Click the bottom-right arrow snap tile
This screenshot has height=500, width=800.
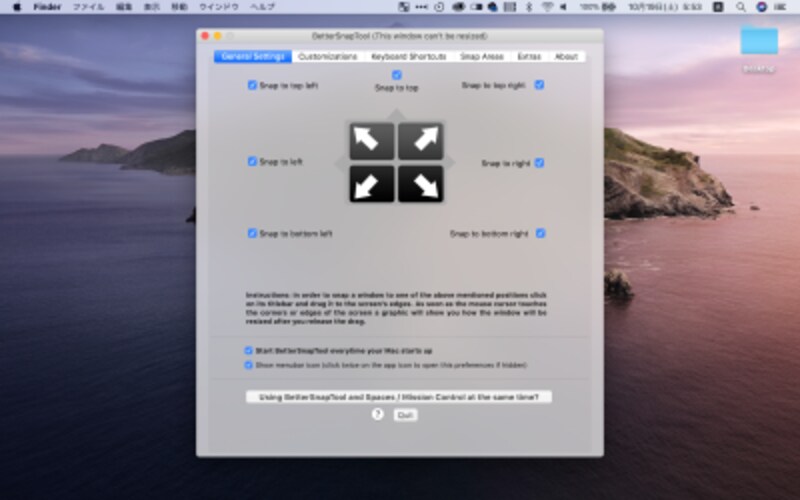[x=420, y=184]
